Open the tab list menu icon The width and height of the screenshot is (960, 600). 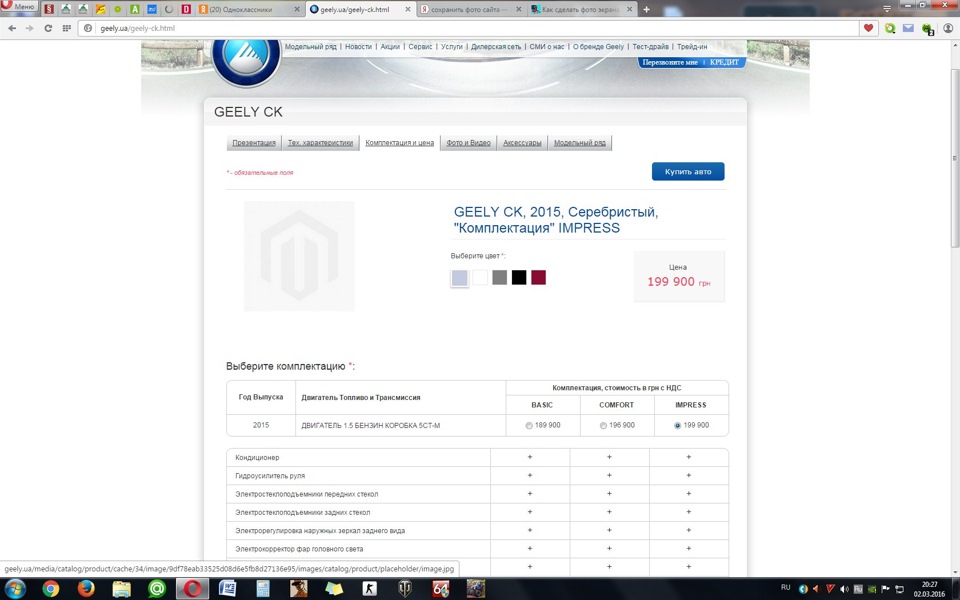point(887,8)
